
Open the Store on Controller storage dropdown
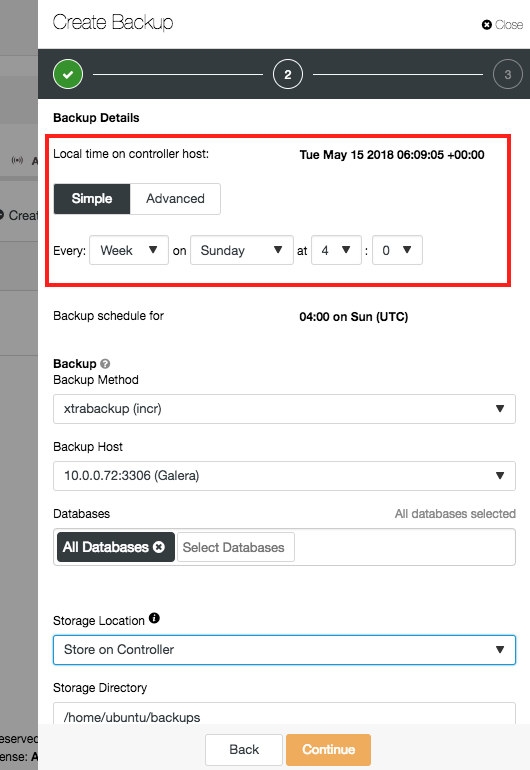pos(284,650)
